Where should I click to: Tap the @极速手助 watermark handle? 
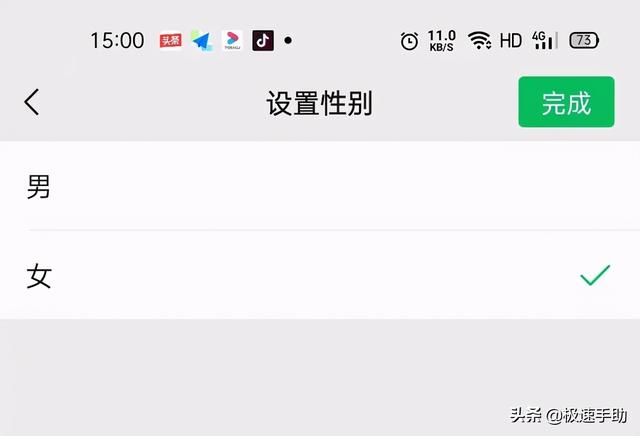pos(586,416)
